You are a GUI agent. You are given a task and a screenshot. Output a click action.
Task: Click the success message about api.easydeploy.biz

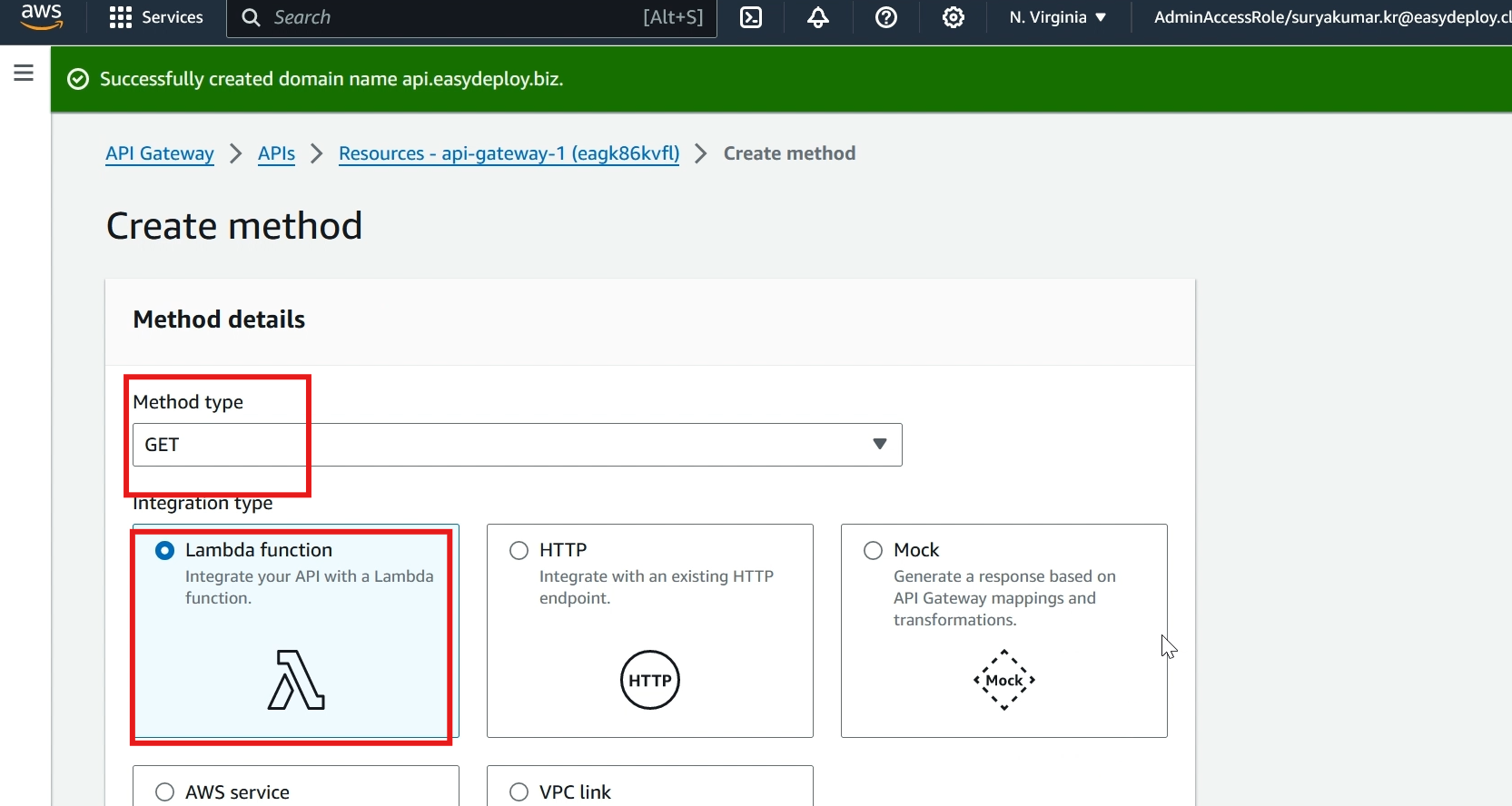pyautogui.click(x=331, y=79)
